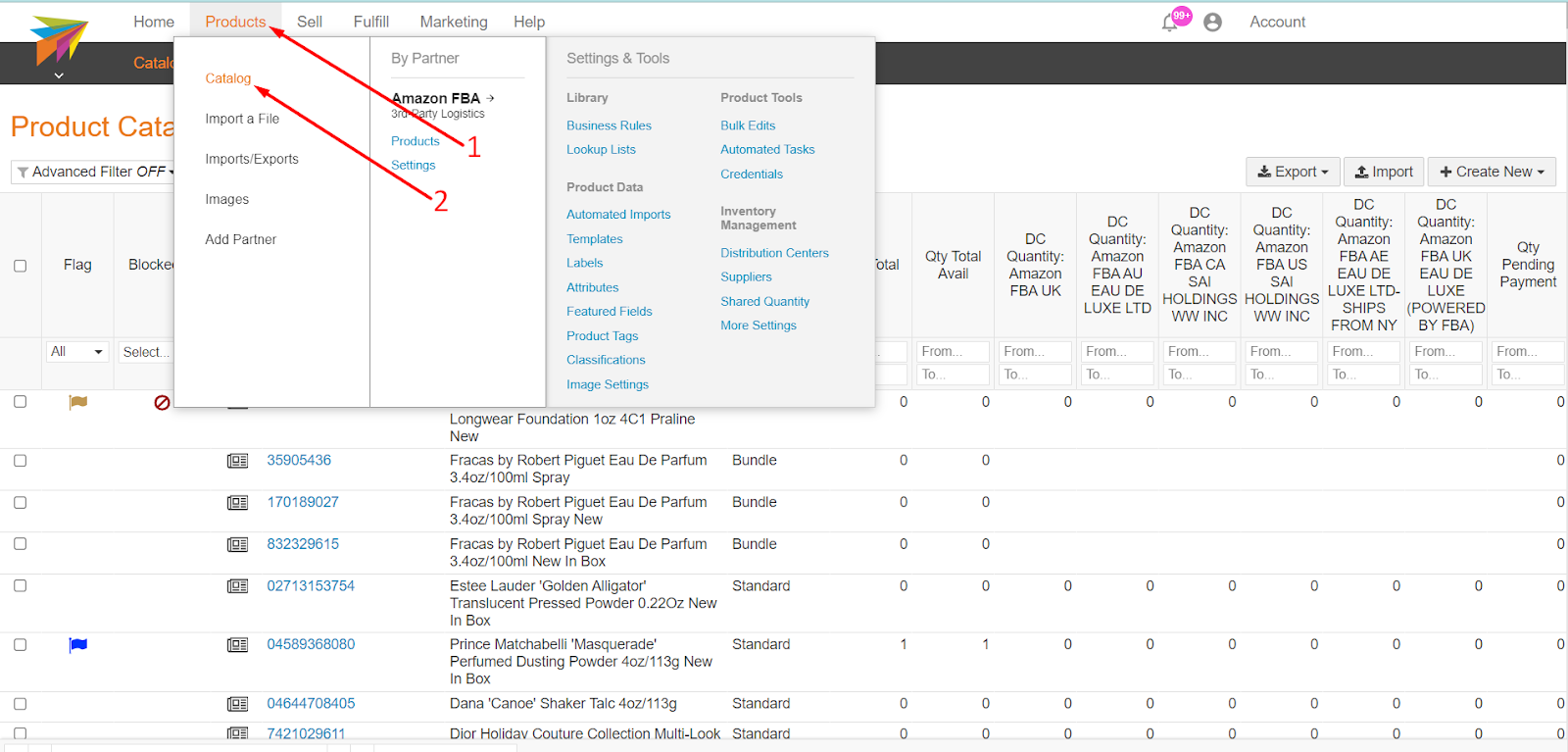Image resolution: width=1568 pixels, height=752 pixels.
Task: Open Shared Quantity link
Action: pos(764,302)
